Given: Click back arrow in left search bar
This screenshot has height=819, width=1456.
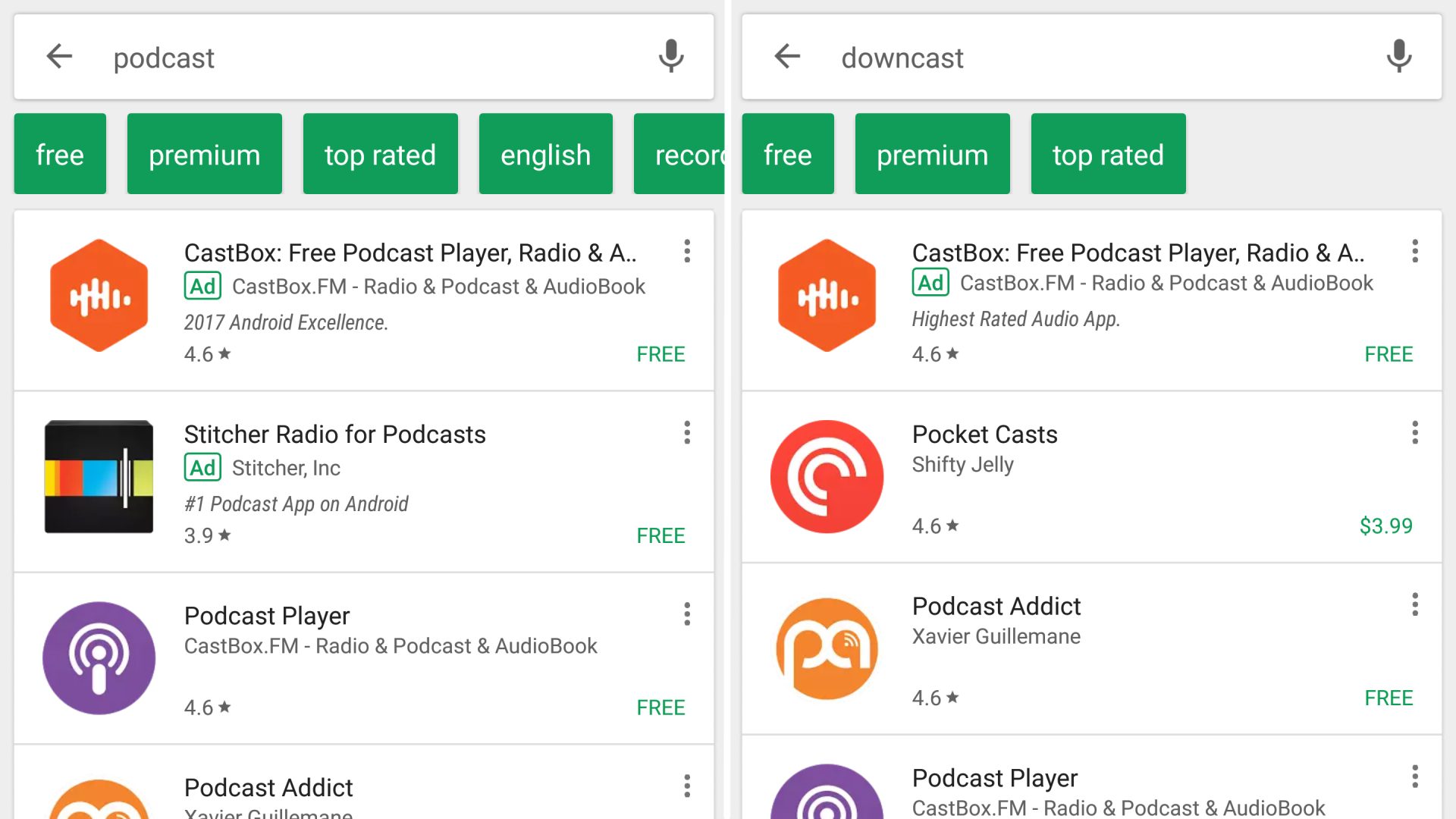Looking at the screenshot, I should tap(59, 56).
